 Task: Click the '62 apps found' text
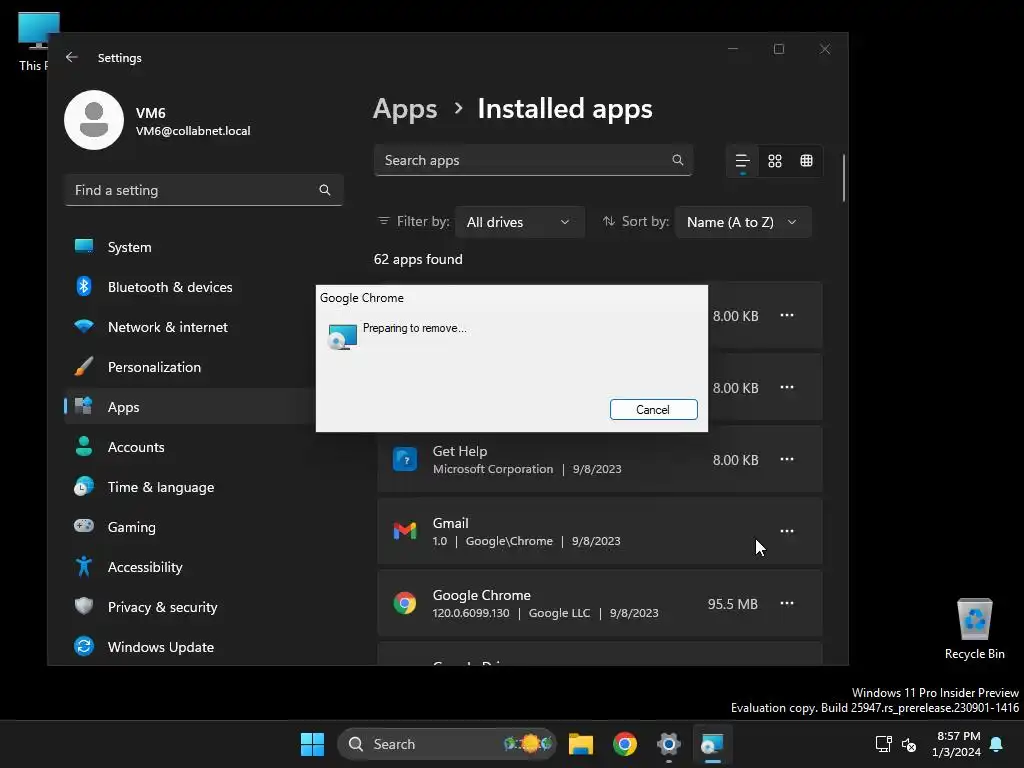click(x=418, y=259)
